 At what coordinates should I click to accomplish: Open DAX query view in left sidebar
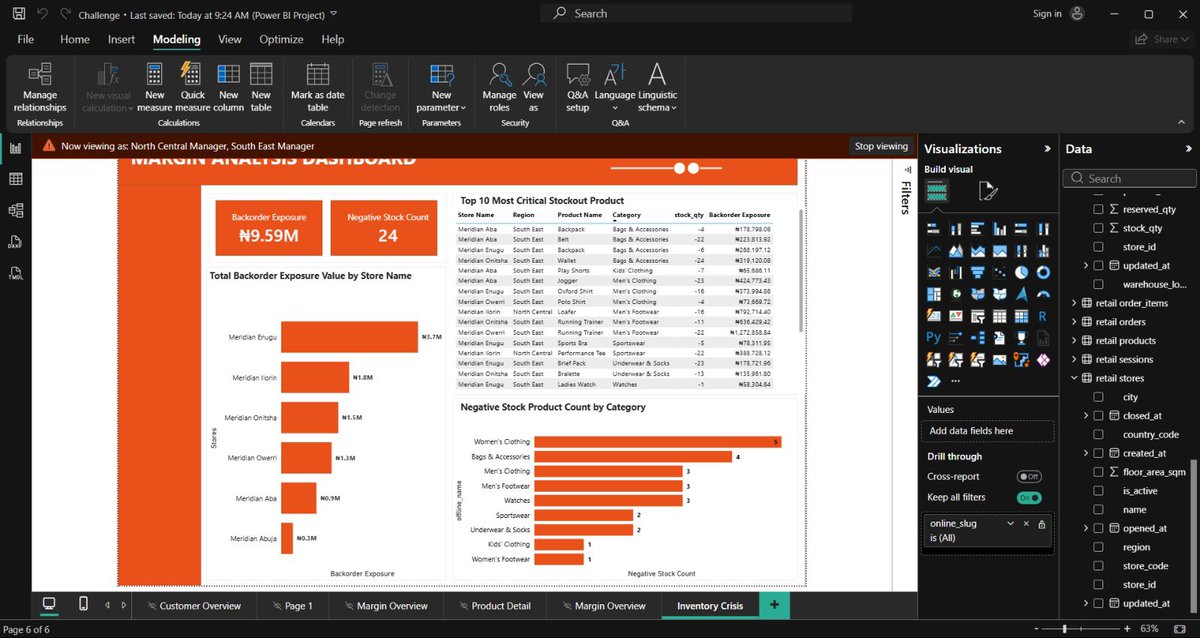pyautogui.click(x=15, y=241)
